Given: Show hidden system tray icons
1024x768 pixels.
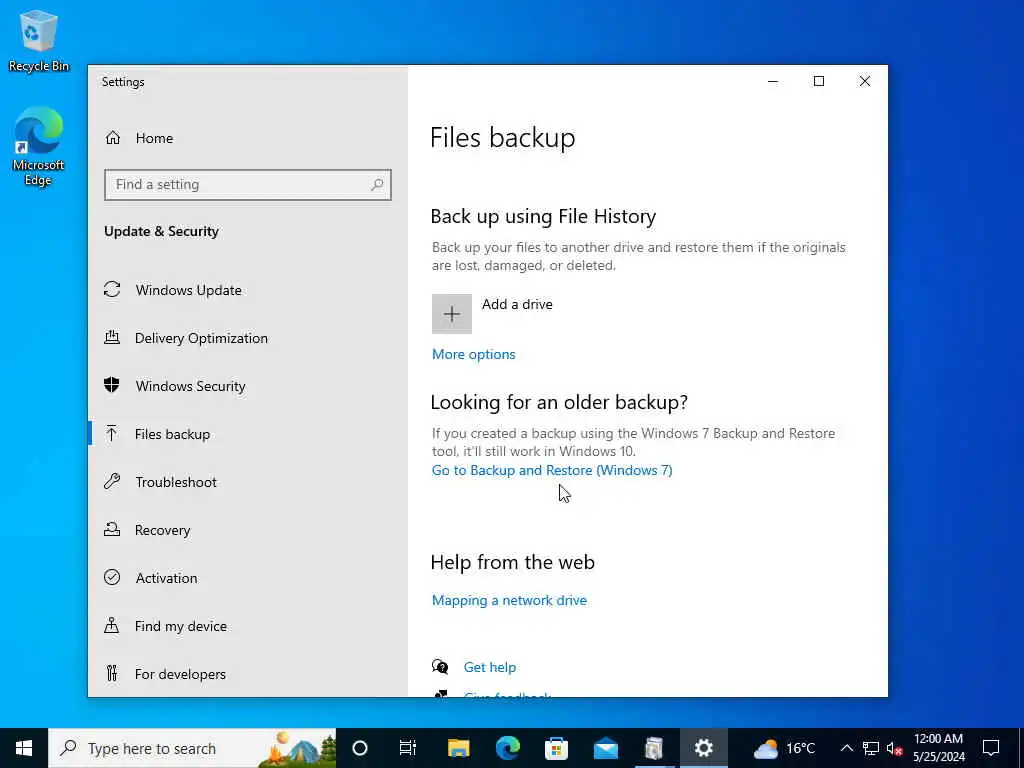Looking at the screenshot, I should pyautogui.click(x=846, y=748).
